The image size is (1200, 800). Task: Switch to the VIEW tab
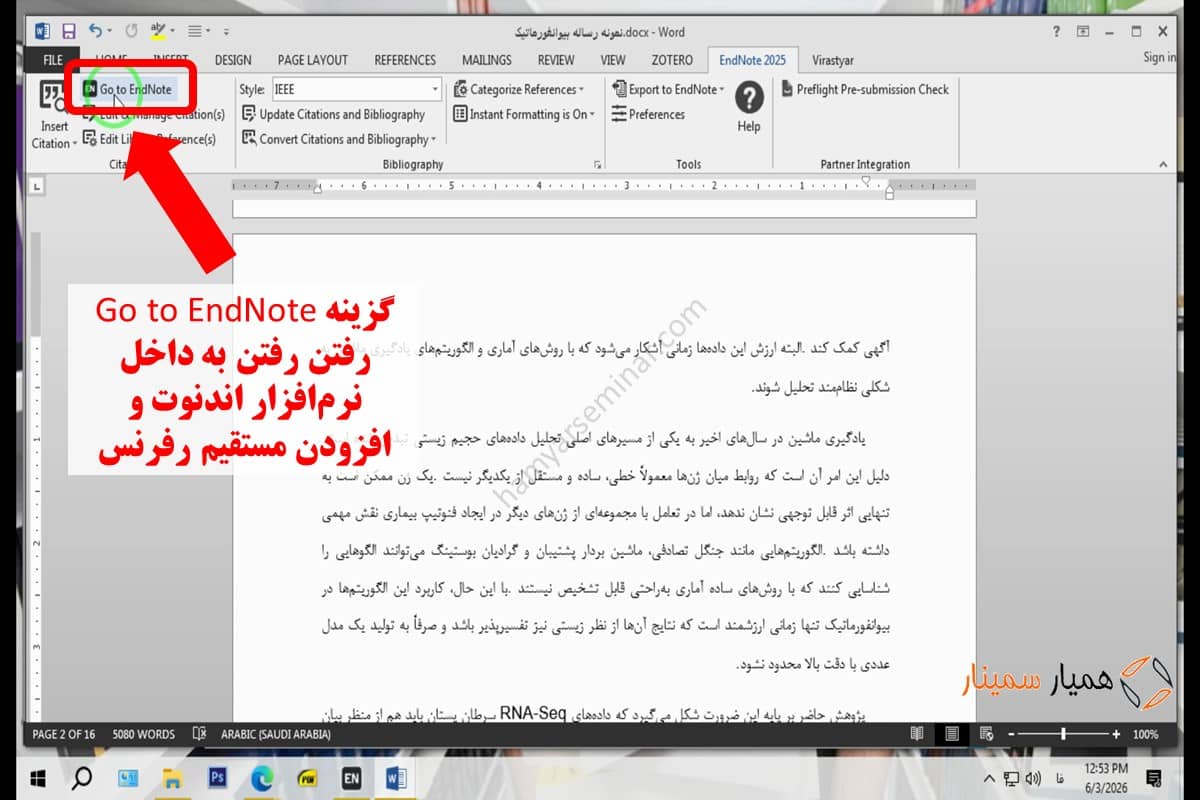[613, 60]
